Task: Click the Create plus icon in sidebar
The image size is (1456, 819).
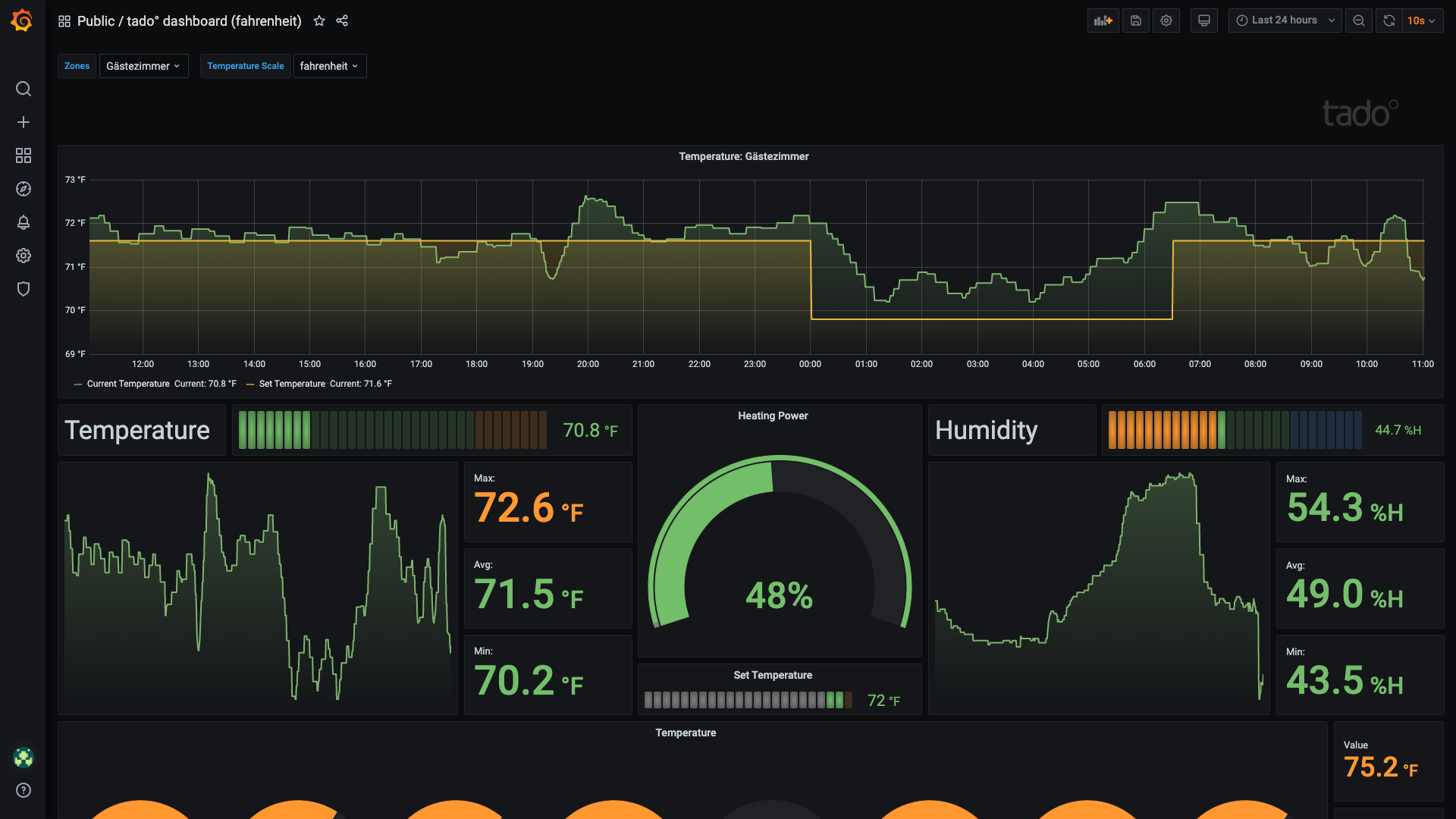Action: 24,122
